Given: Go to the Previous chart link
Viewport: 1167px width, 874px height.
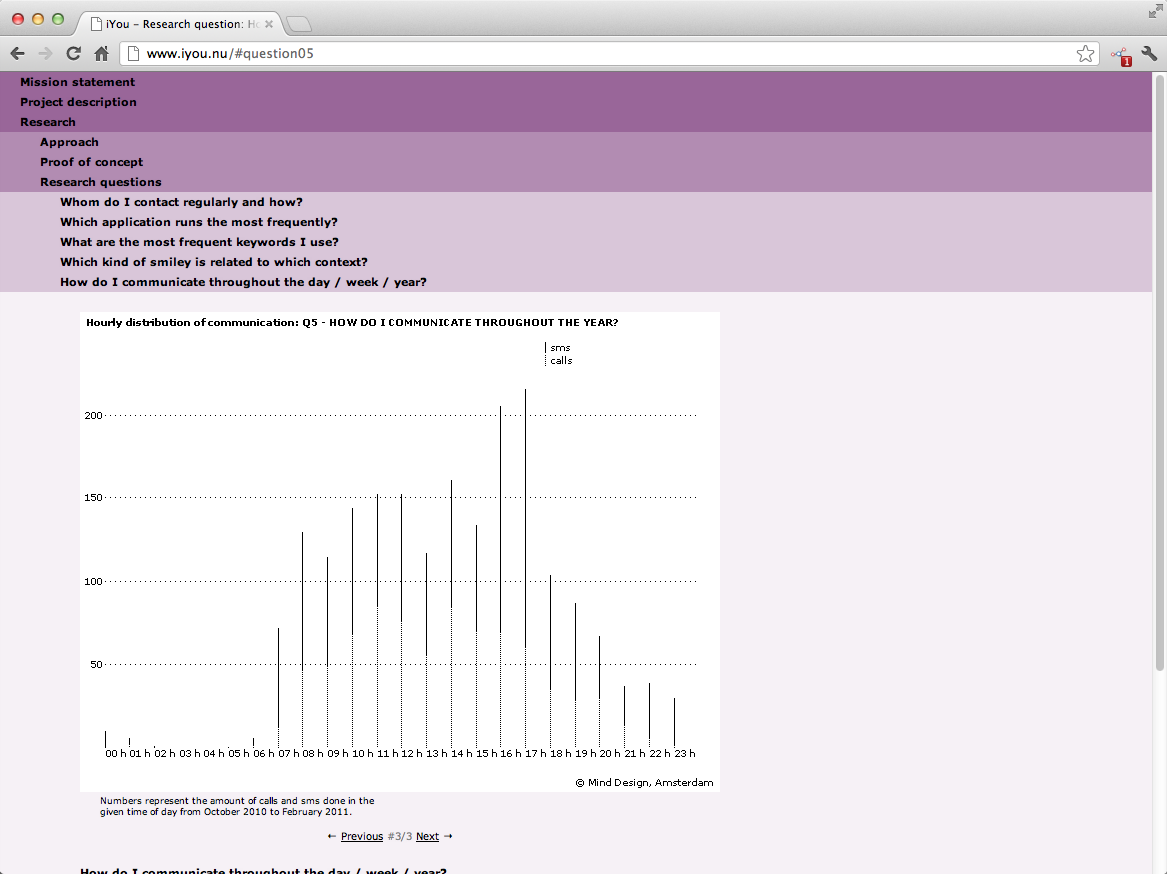Looking at the screenshot, I should (x=361, y=836).
